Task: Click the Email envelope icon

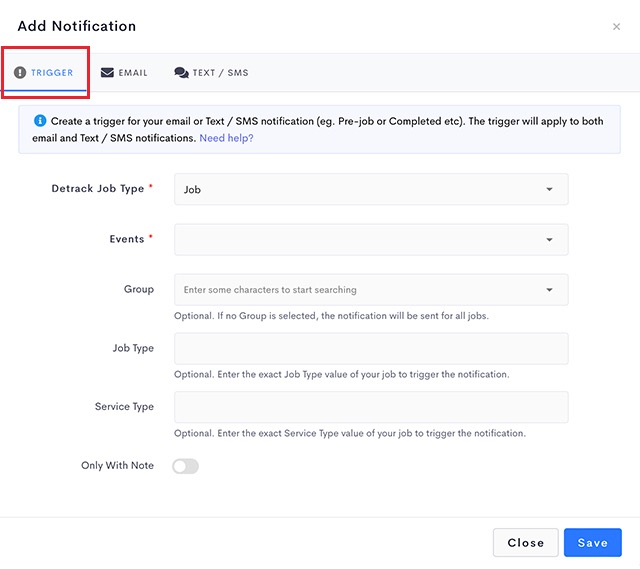Action: pos(107,73)
